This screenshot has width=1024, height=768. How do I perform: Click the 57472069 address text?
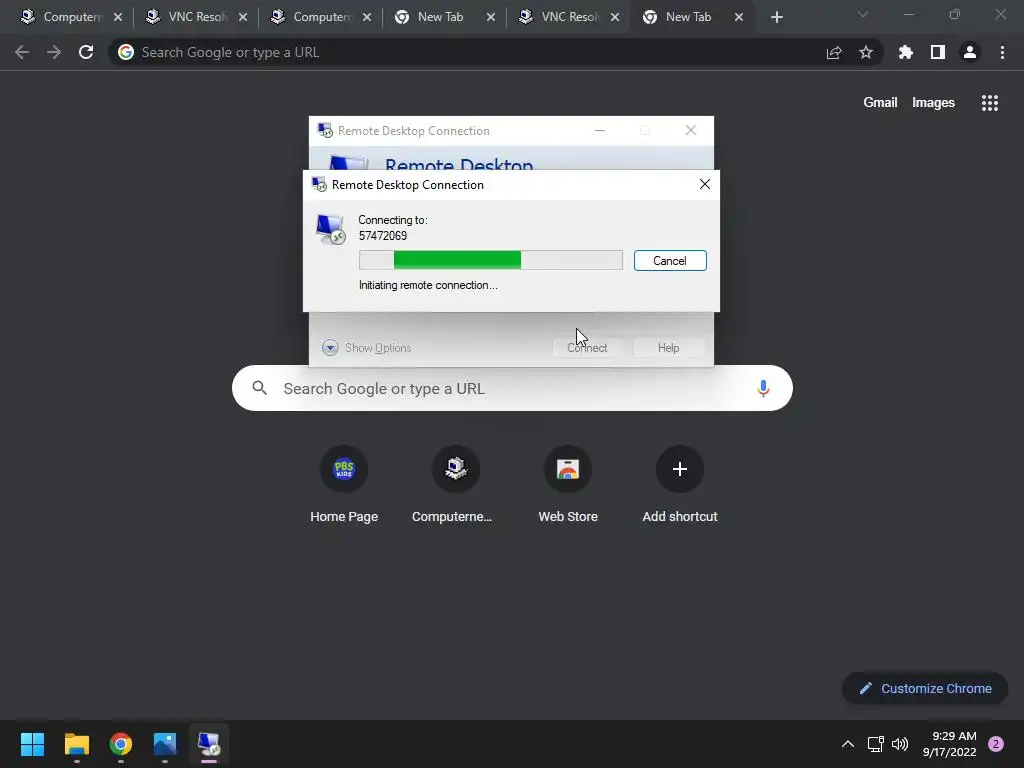[x=383, y=236]
